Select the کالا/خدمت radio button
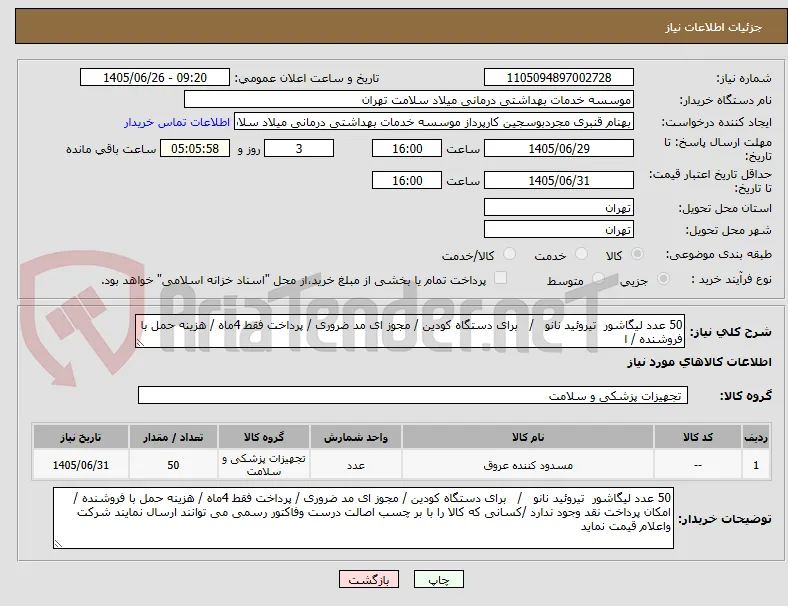The image size is (788, 606). tap(510, 254)
